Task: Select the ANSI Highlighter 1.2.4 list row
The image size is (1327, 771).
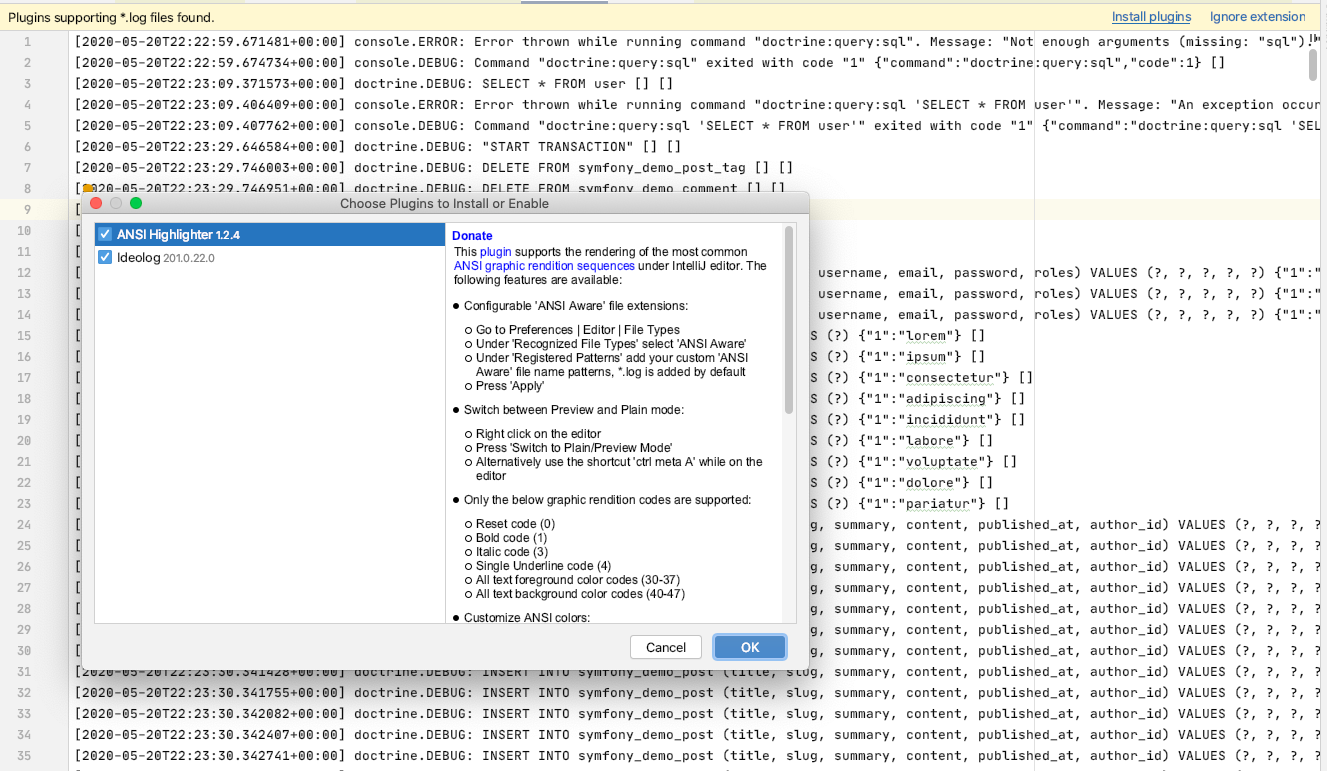Action: pyautogui.click(x=270, y=234)
